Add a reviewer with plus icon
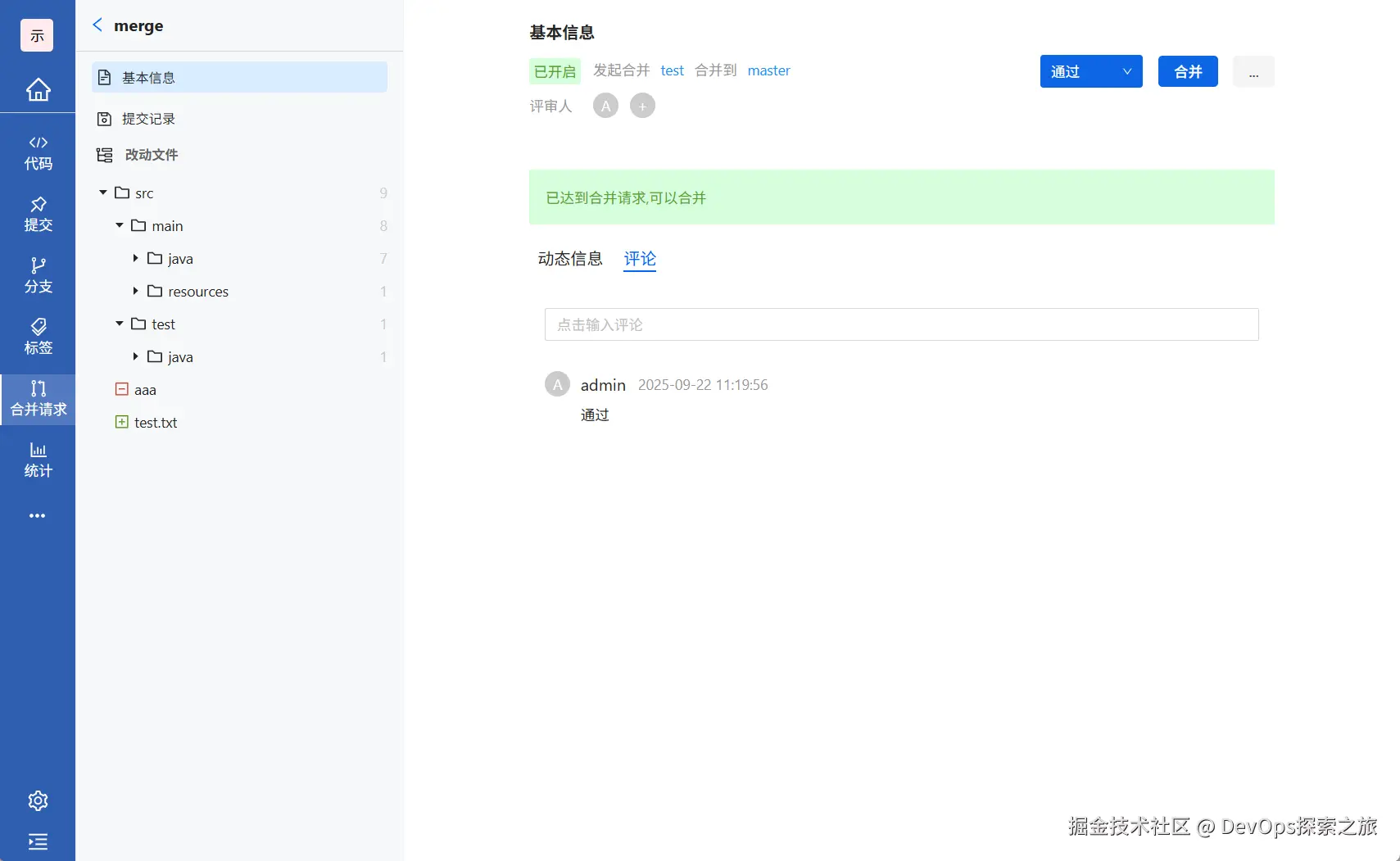The width and height of the screenshot is (1400, 861). 642,106
